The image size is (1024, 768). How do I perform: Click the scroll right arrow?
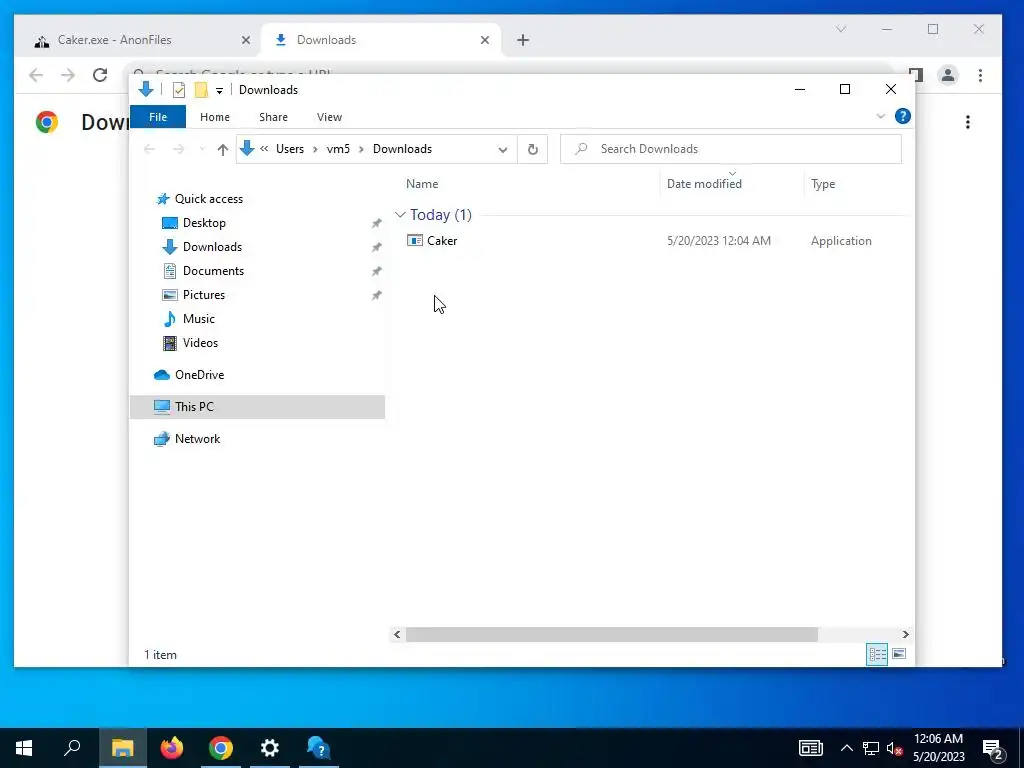click(905, 634)
